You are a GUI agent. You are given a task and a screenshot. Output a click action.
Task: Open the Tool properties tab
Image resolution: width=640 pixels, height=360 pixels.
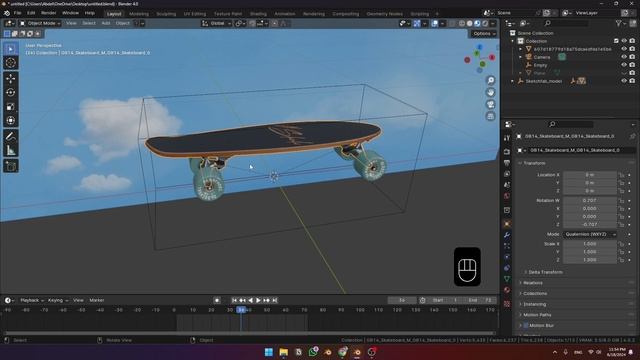pos(507,138)
